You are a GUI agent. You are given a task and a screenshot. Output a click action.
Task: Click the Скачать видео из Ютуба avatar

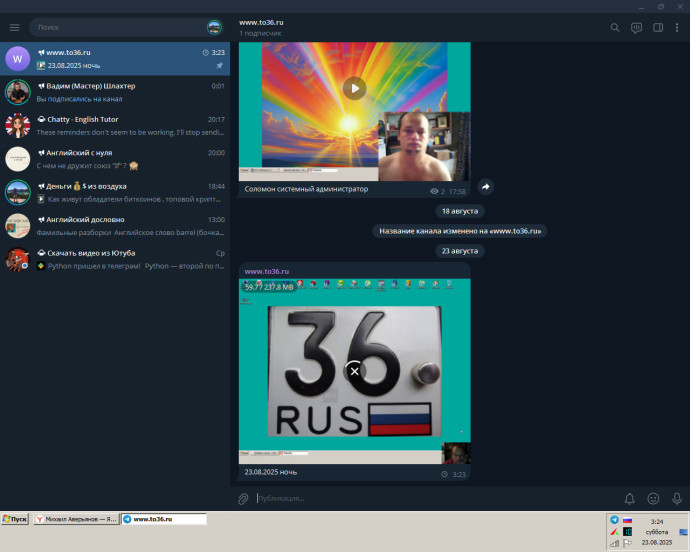click(x=18, y=260)
